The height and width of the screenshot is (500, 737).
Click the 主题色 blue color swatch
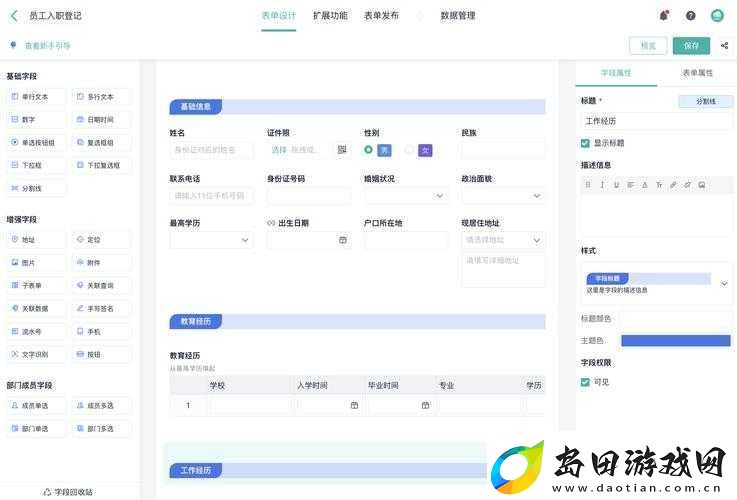pyautogui.click(x=675, y=340)
